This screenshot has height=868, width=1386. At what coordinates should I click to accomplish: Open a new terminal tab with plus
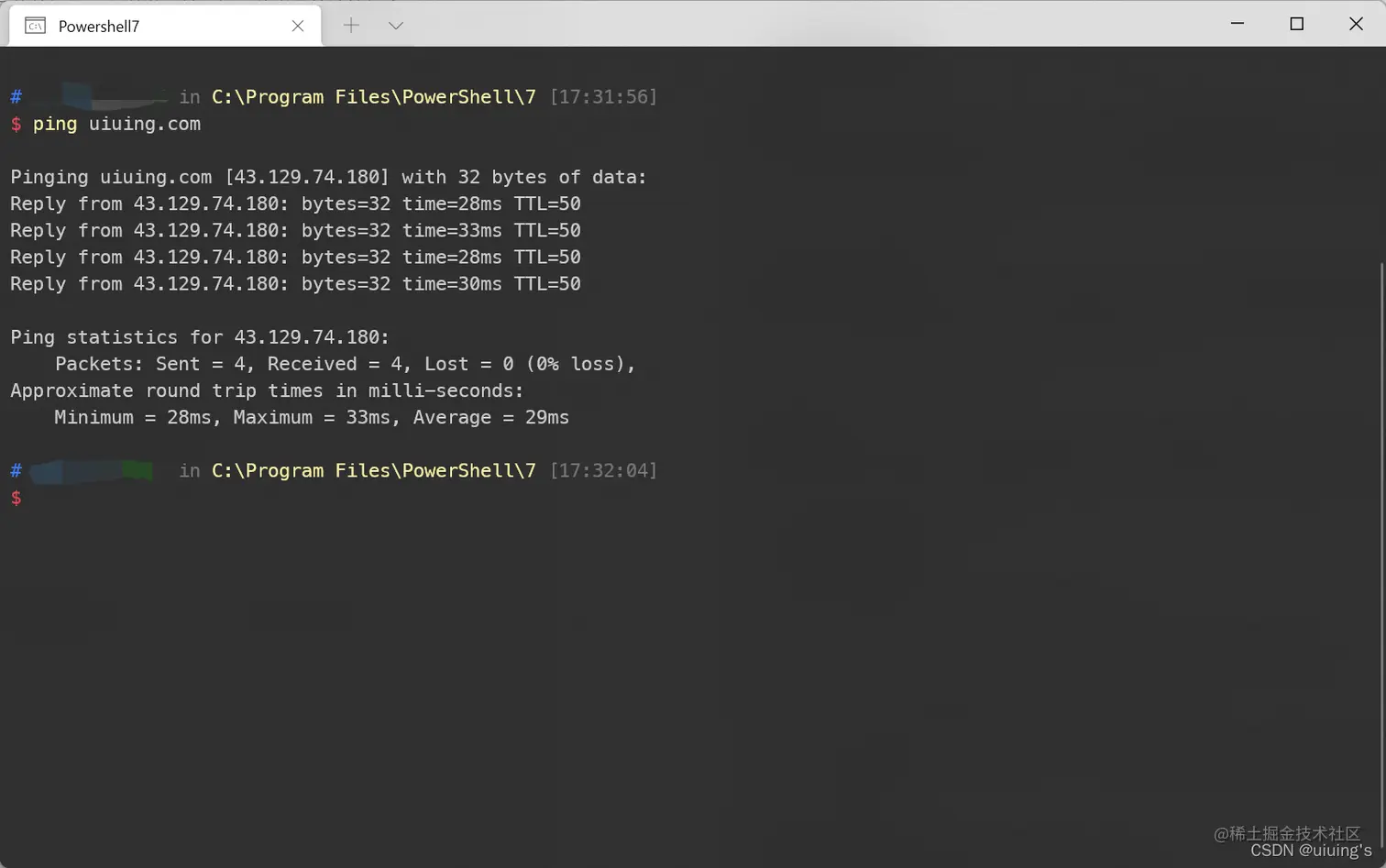[x=351, y=26]
